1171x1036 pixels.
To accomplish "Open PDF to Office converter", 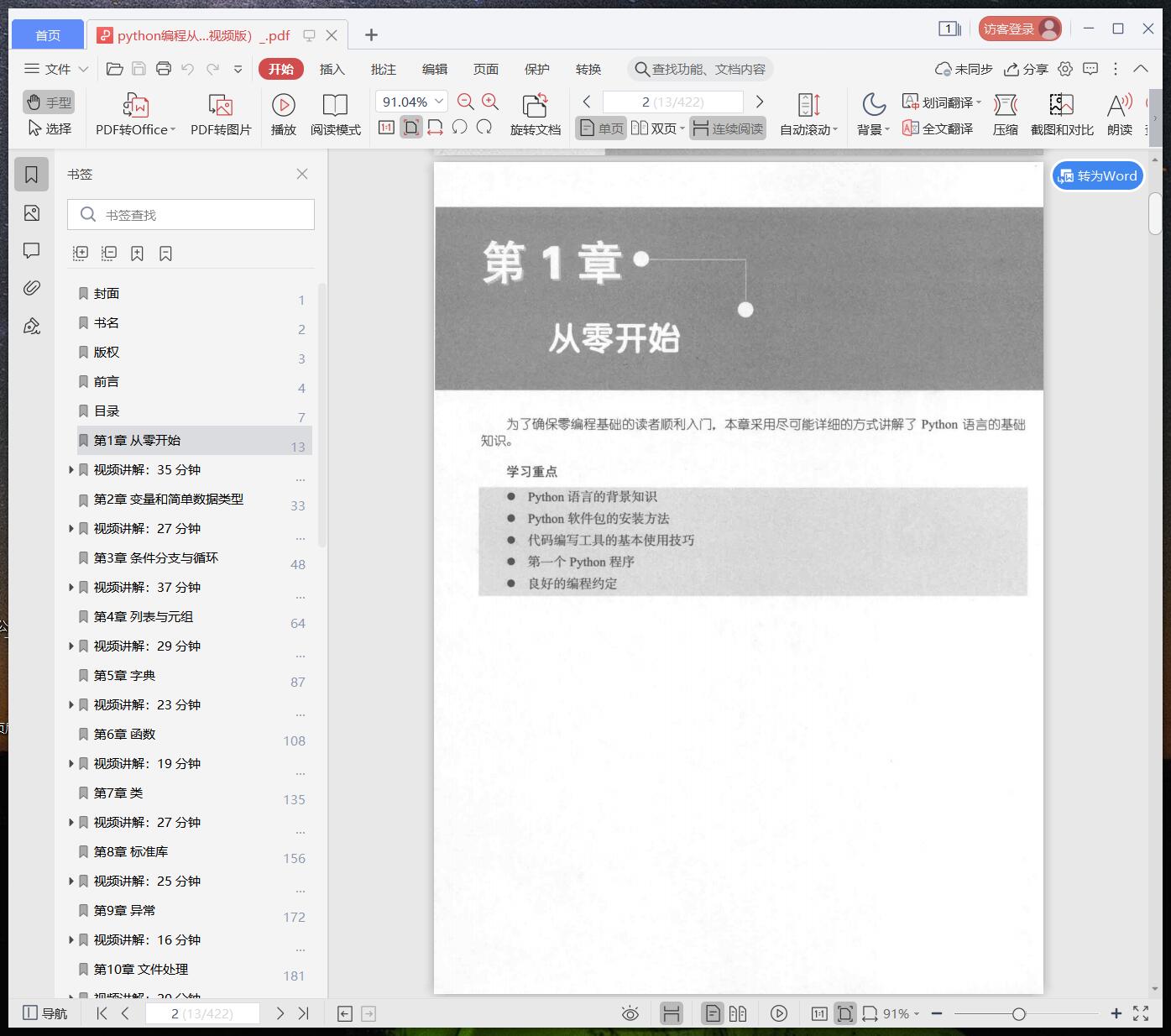I will [135, 114].
